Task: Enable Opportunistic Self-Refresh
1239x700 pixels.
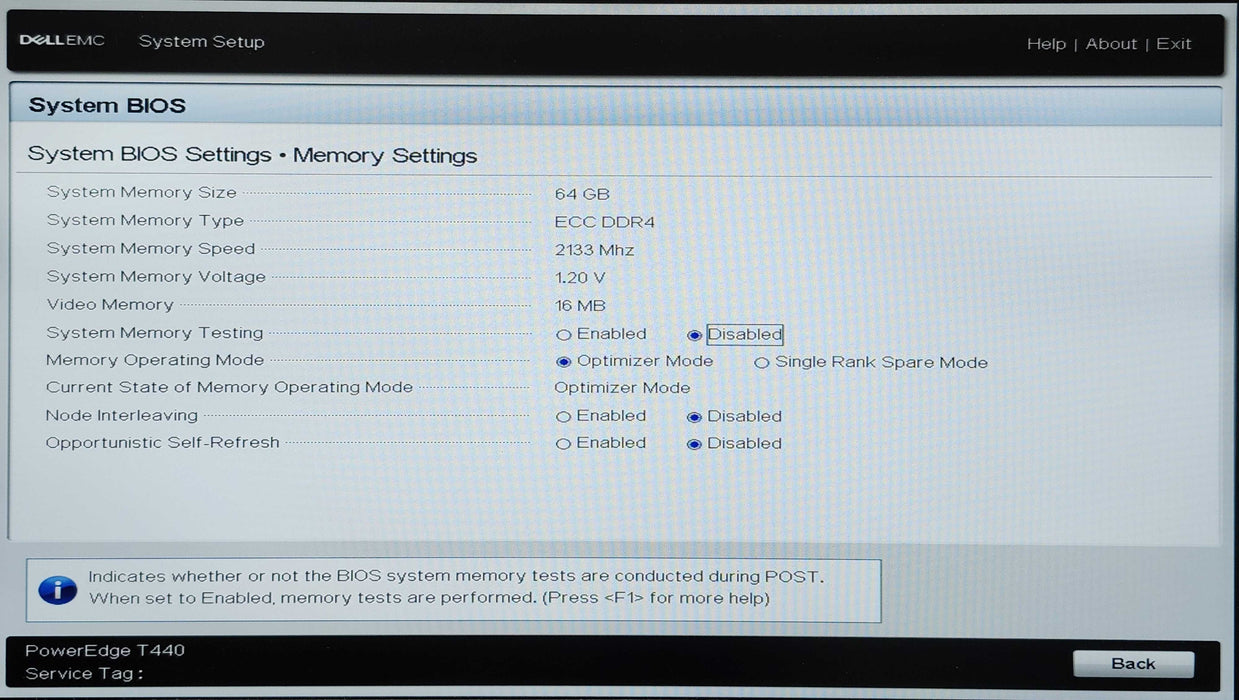Action: click(564, 444)
